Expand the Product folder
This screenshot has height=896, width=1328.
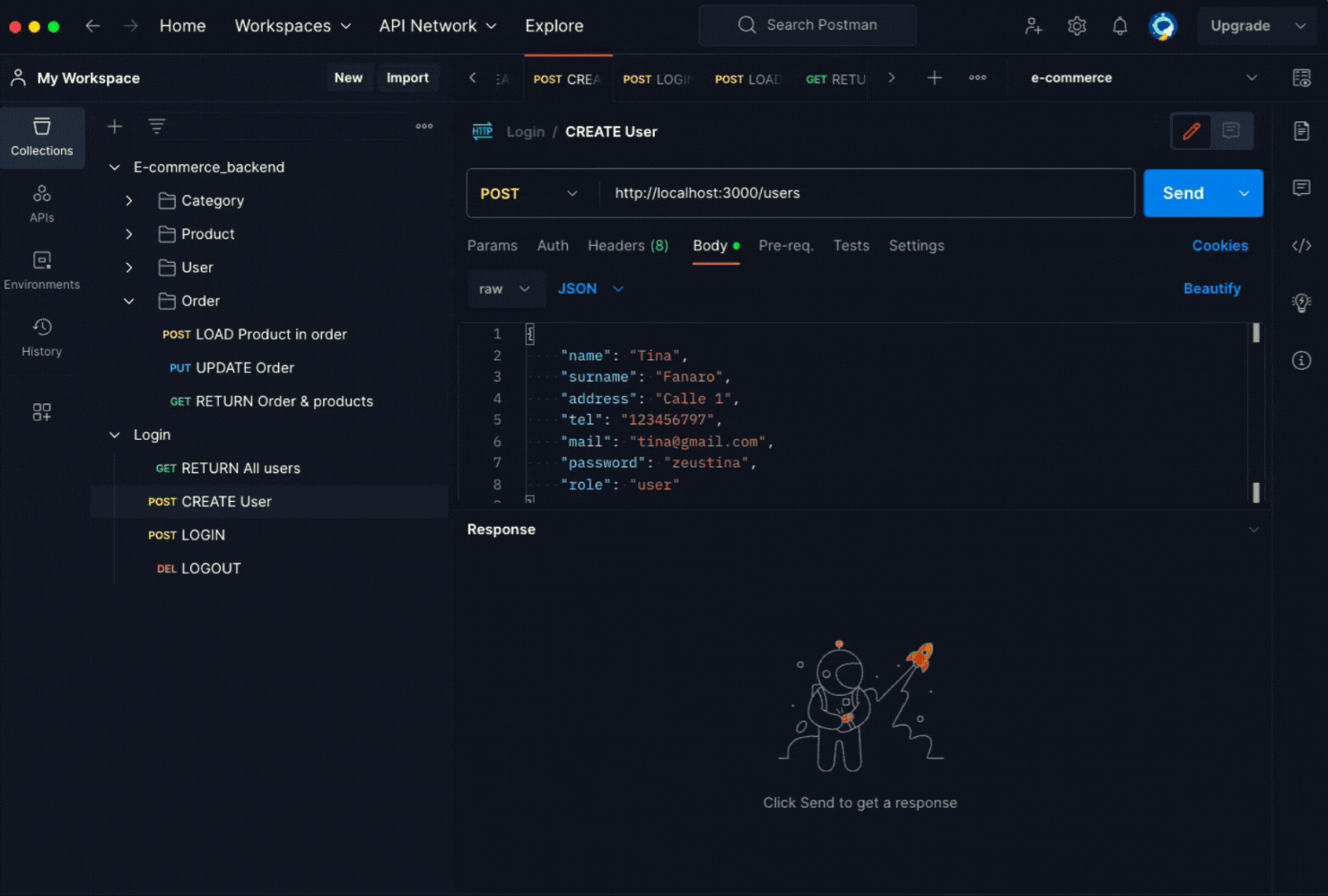[x=129, y=234]
